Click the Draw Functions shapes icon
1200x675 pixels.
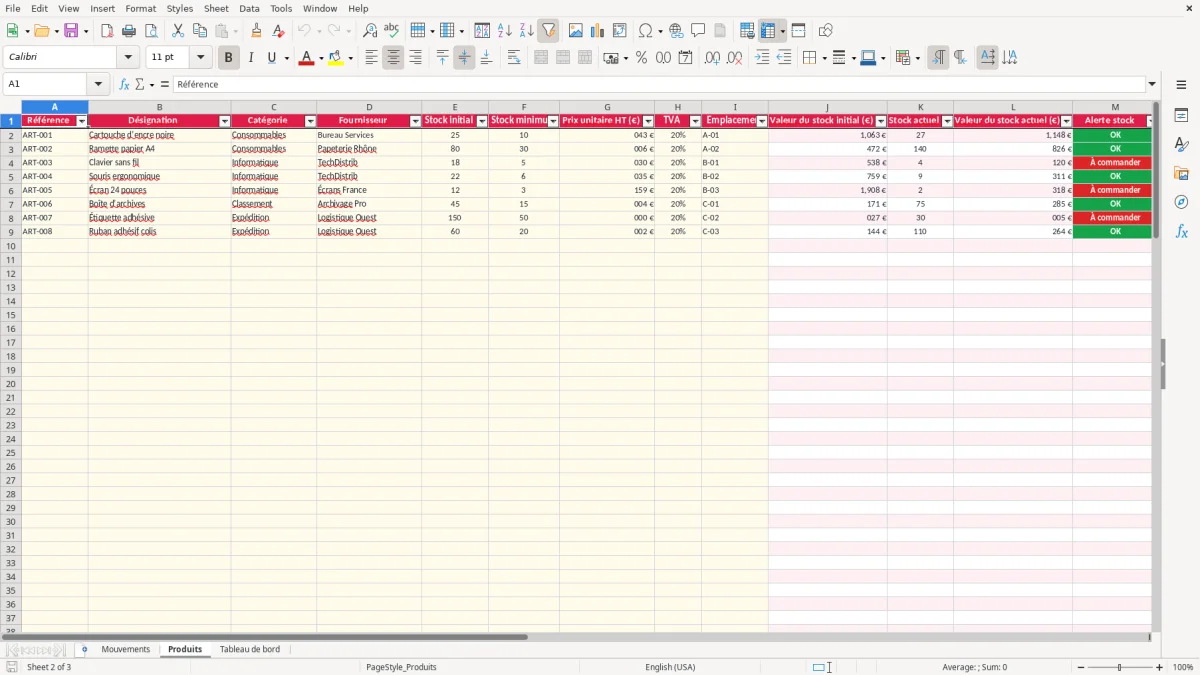coord(826,31)
